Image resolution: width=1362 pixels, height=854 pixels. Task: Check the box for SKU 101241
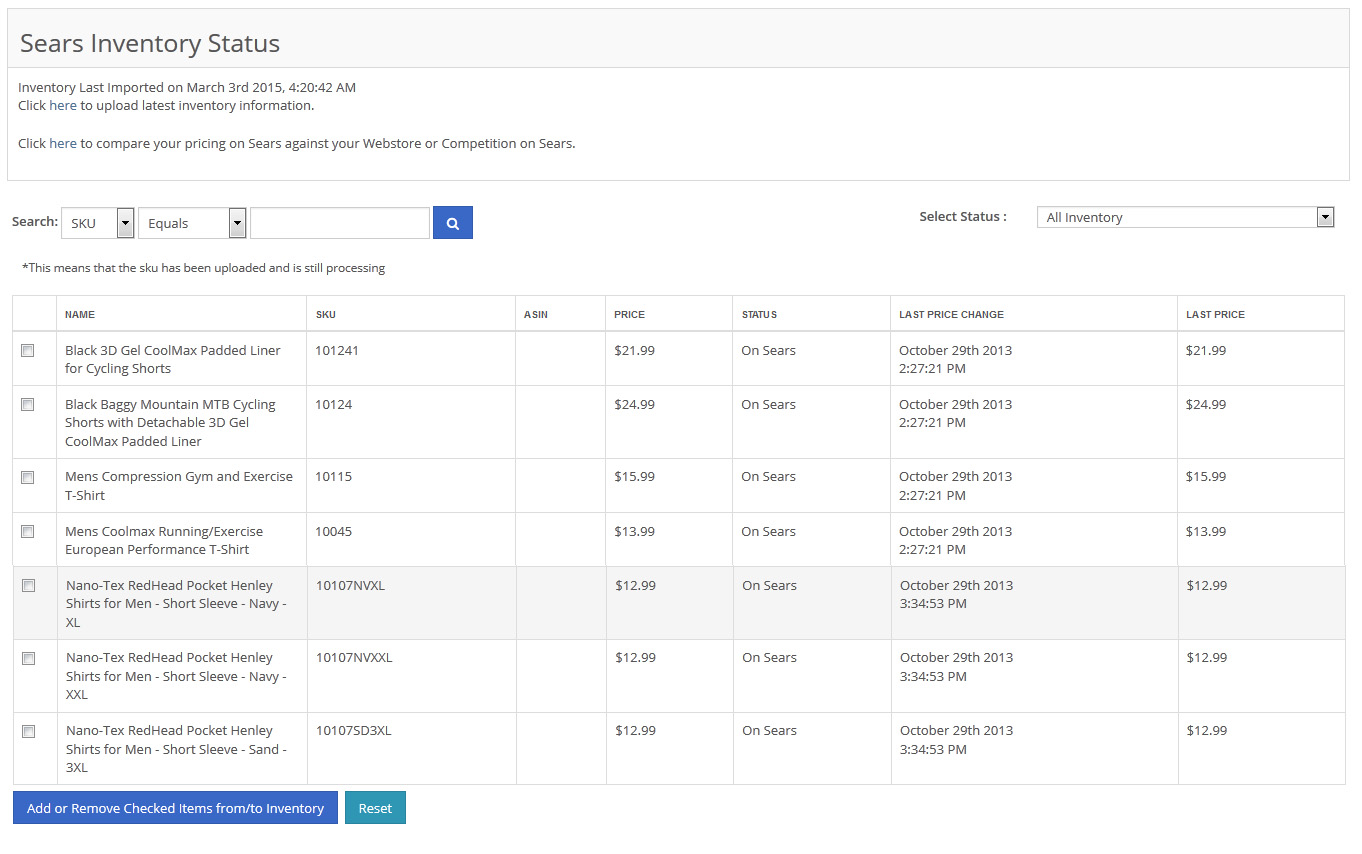point(28,350)
